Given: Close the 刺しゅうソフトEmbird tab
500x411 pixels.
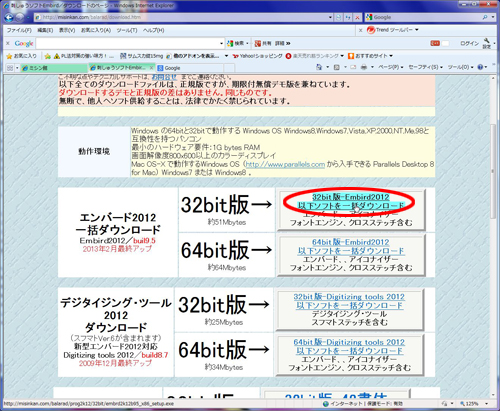Looking at the screenshot, I should pyautogui.click(x=151, y=68).
